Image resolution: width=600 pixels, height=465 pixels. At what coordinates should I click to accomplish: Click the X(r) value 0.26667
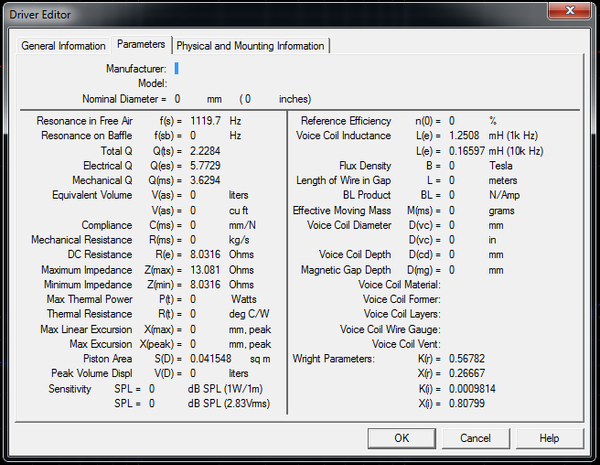coord(467,374)
